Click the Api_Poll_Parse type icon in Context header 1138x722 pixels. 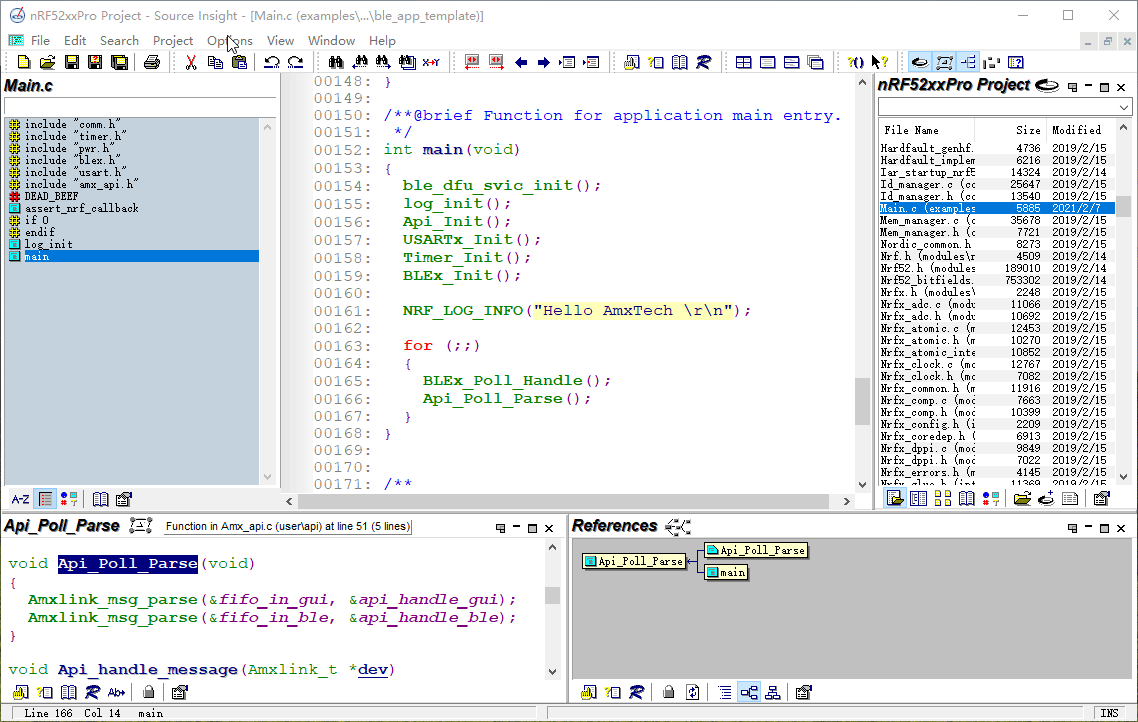tap(140, 525)
